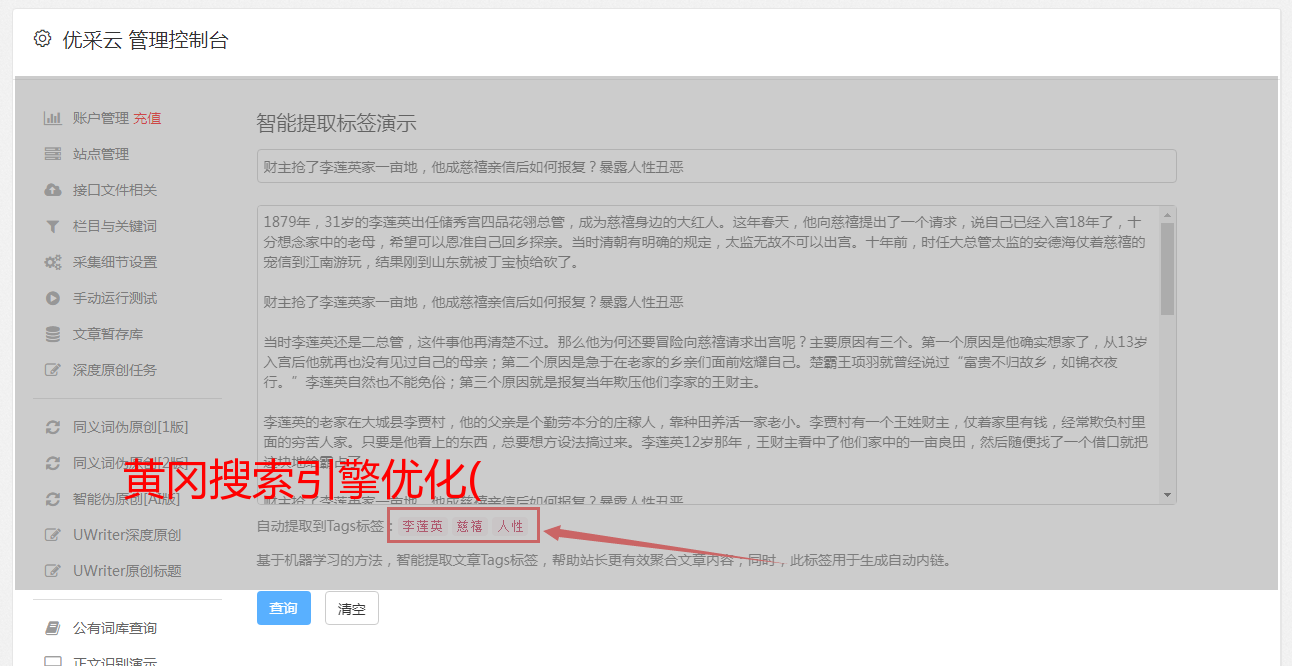Open 账户管理 in the sidebar
Image resolution: width=1292 pixels, height=666 pixels.
pos(101,118)
